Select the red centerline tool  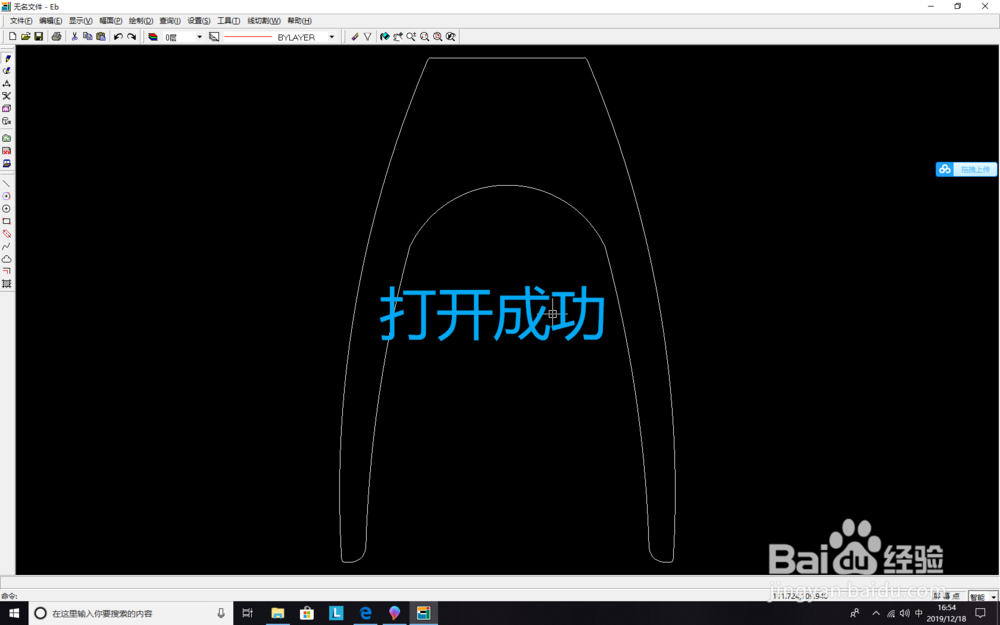tap(6, 233)
